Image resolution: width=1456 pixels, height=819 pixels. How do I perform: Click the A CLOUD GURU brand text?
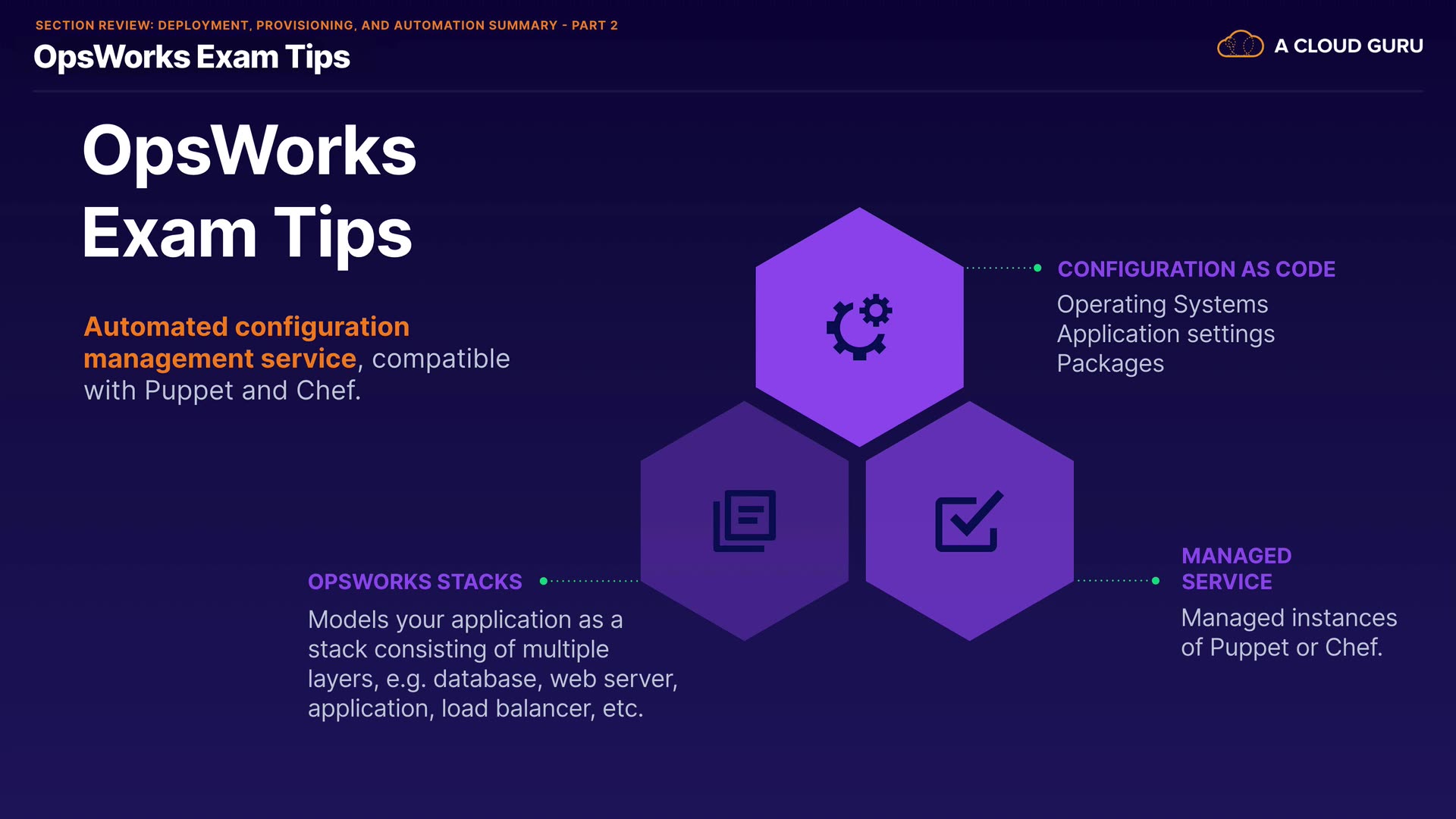pos(1348,45)
